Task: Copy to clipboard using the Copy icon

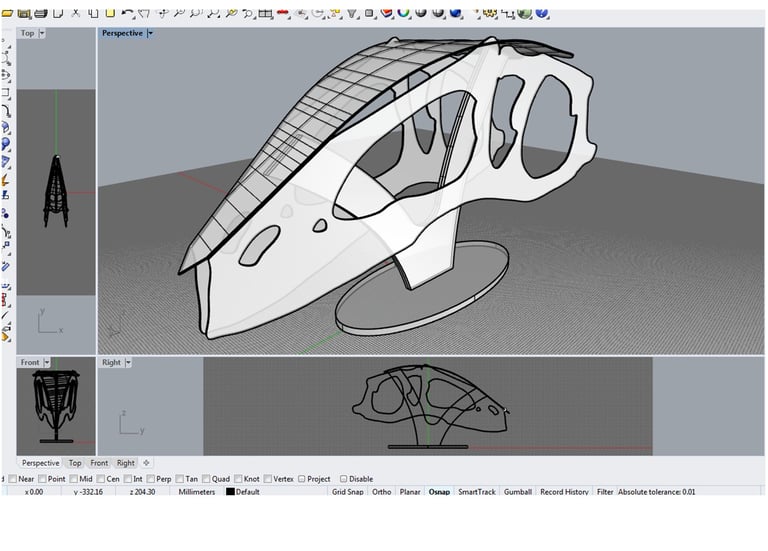Action: coord(93,13)
